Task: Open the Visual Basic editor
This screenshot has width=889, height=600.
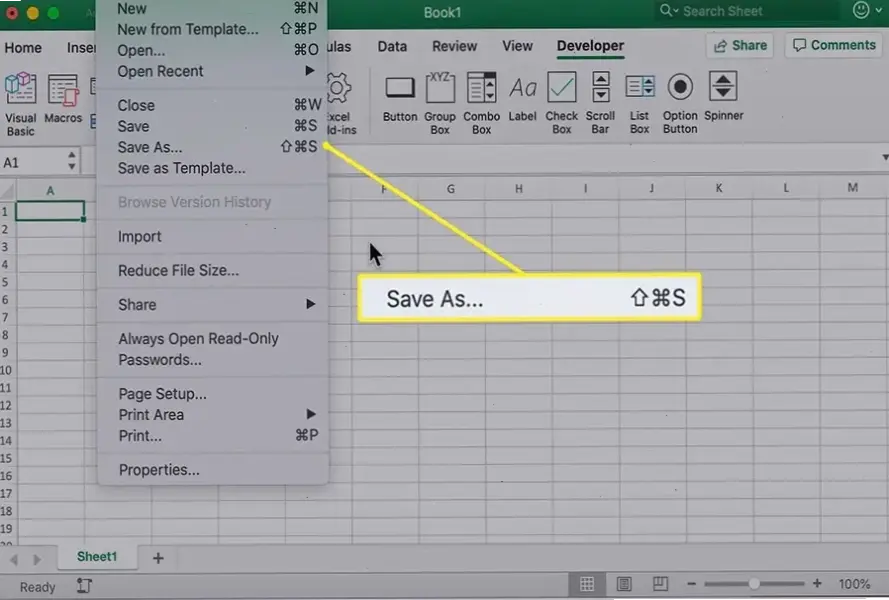Action: pos(20,104)
